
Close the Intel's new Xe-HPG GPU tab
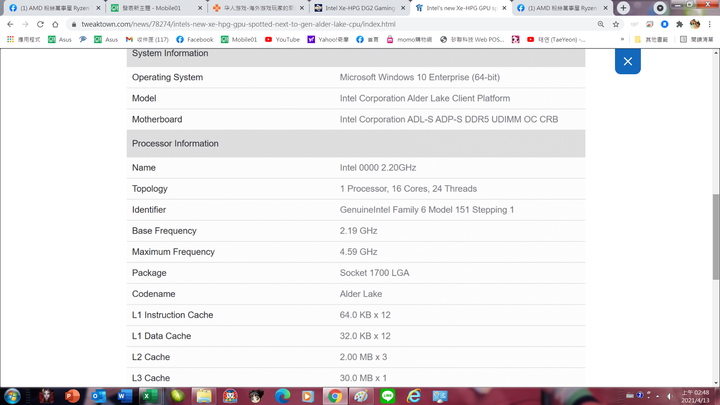point(504,8)
